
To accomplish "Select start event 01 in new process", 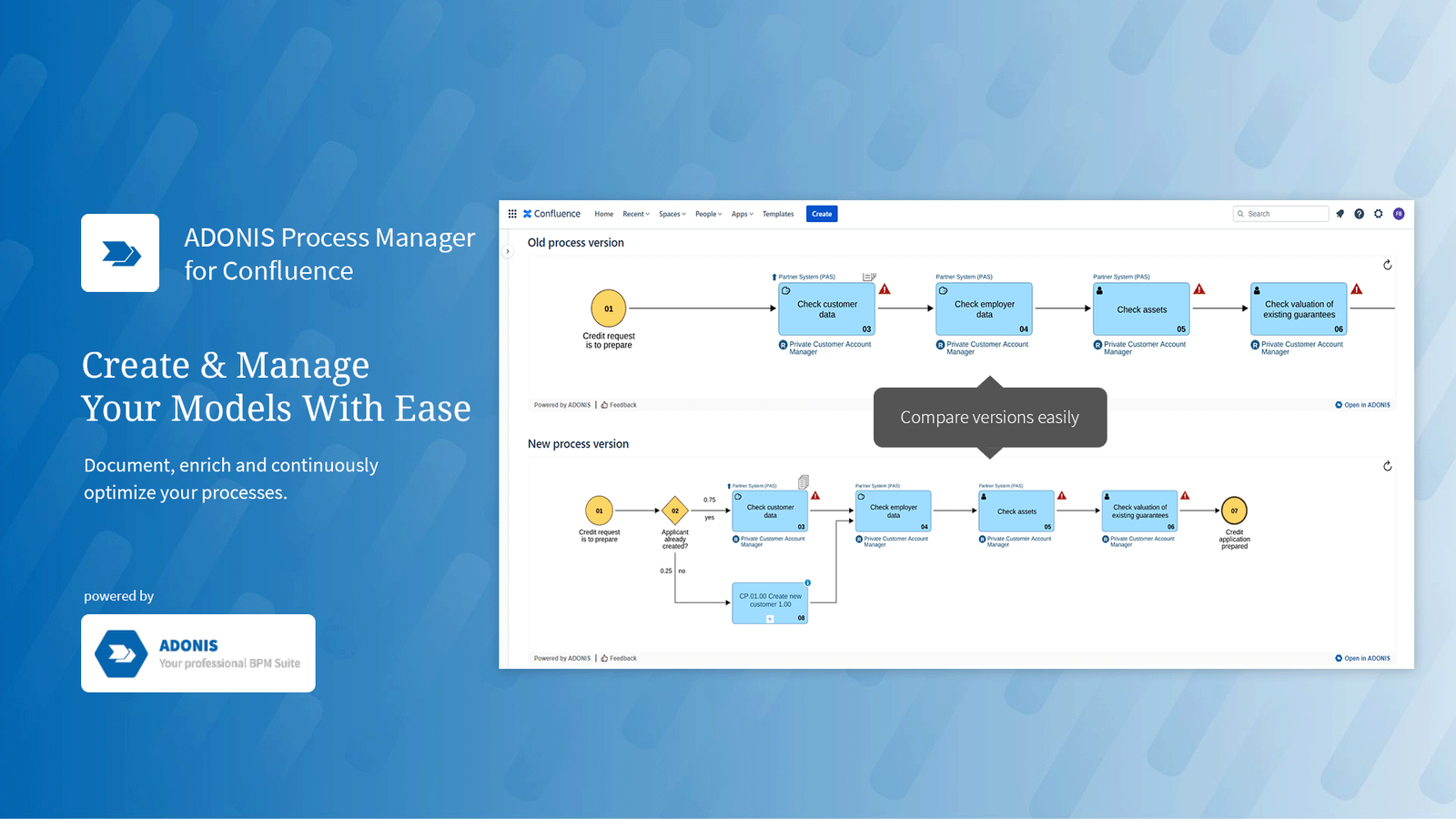I will [x=599, y=511].
